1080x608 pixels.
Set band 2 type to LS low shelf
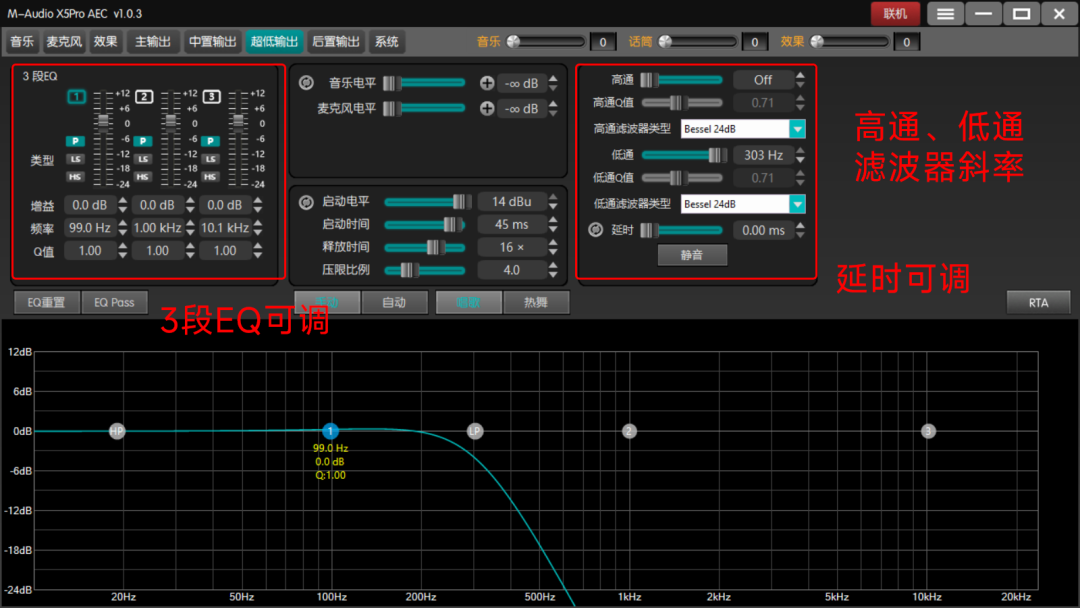(x=143, y=159)
